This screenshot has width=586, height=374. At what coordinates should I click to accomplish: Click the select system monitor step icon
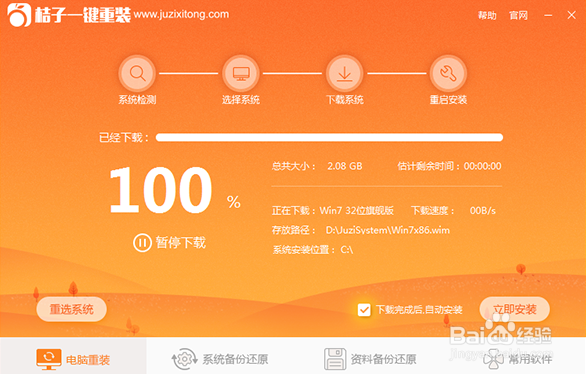click(241, 73)
